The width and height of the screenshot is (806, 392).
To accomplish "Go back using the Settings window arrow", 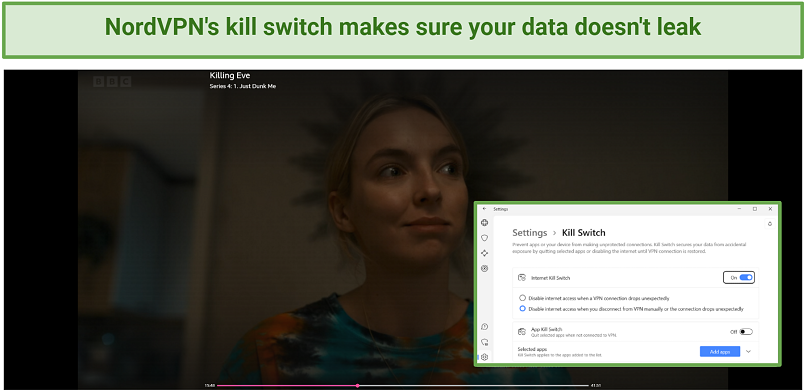I will tap(484, 209).
